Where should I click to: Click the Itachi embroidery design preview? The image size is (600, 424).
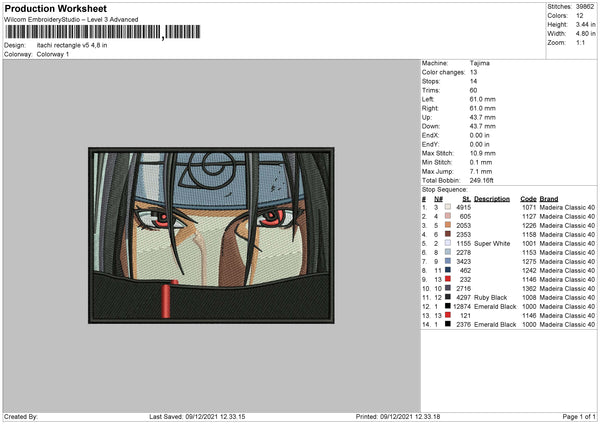[x=211, y=235]
